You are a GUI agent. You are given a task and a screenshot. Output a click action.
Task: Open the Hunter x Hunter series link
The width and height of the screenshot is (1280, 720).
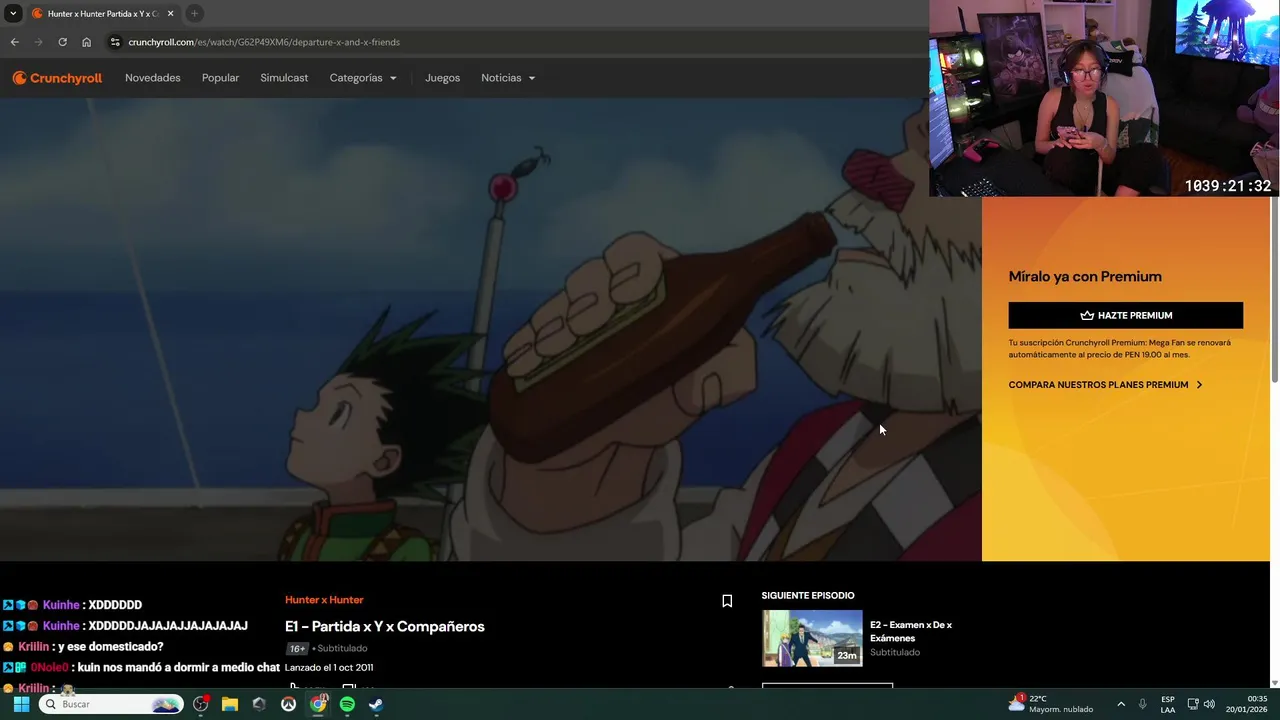pyautogui.click(x=324, y=600)
